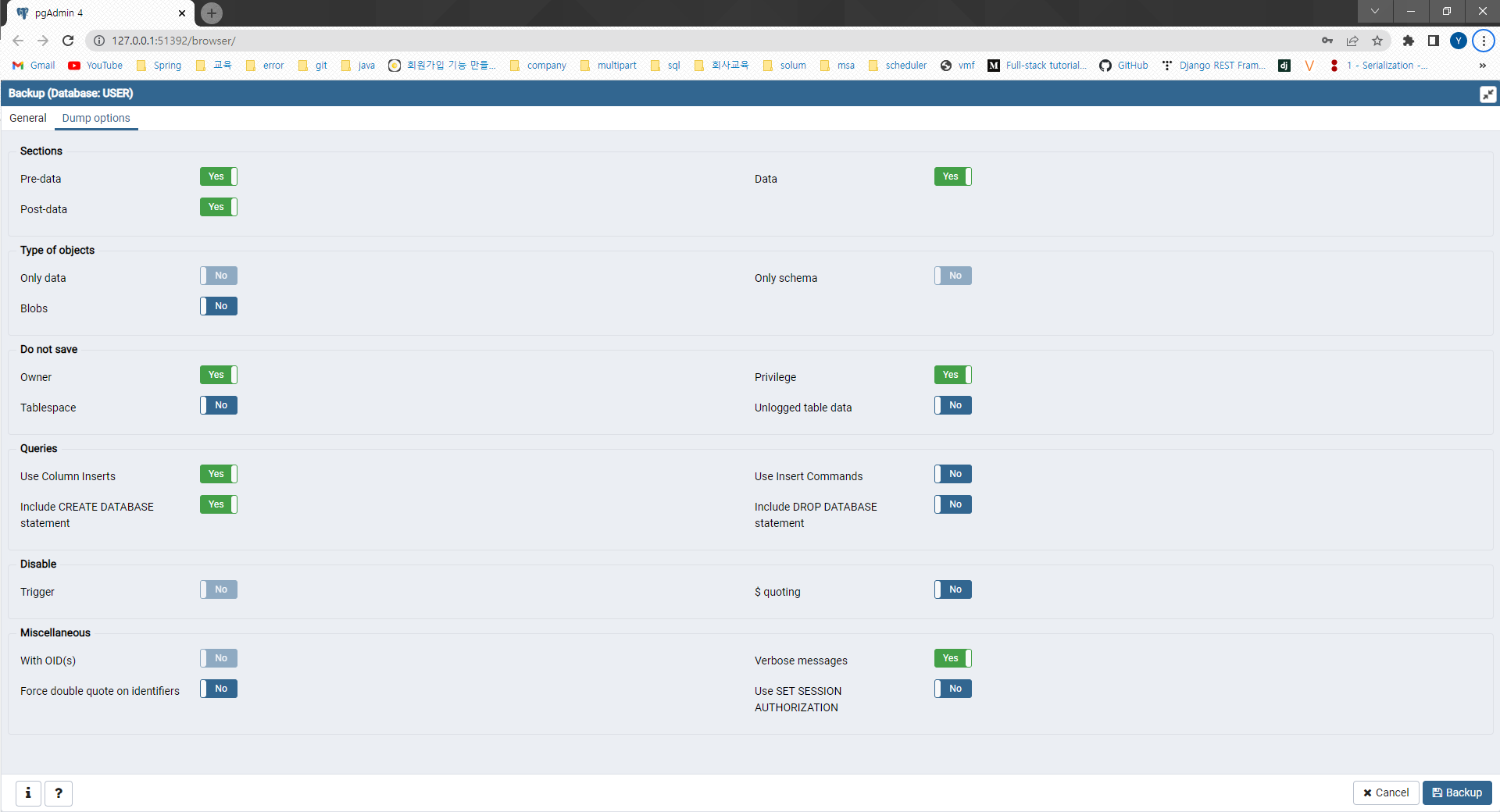Open the 1 - Serialization bookmark
This screenshot has width=1500, height=812.
(x=1379, y=66)
